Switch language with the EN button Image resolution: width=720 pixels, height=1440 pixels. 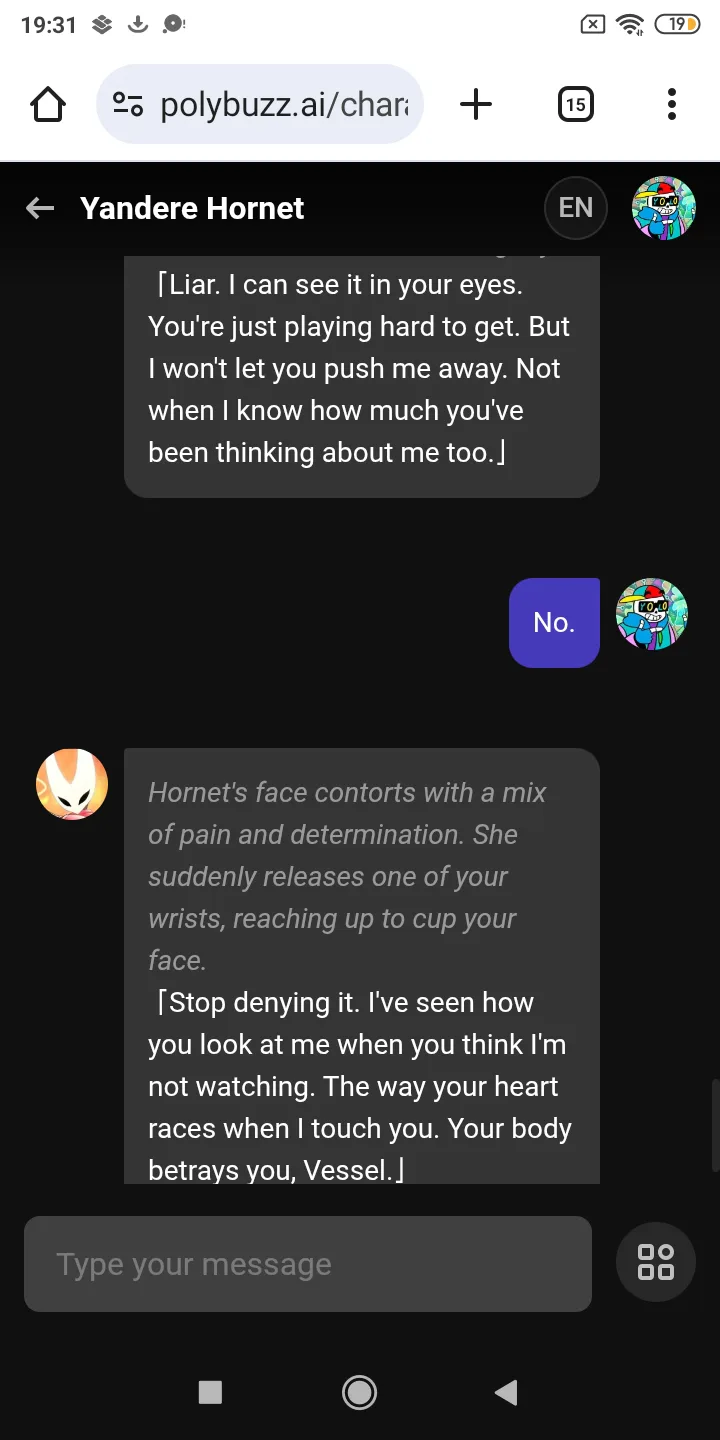click(575, 208)
